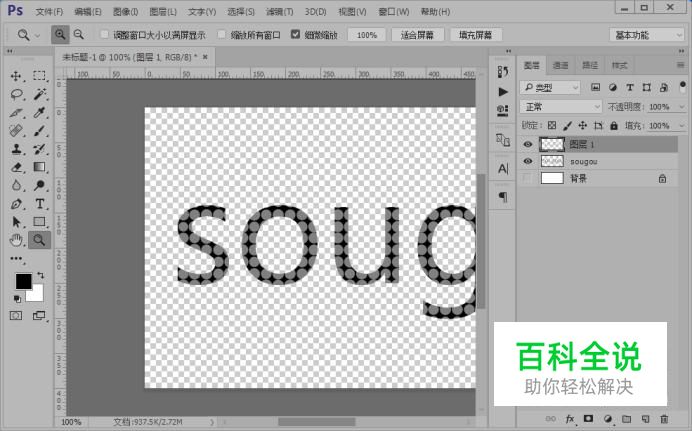The width and height of the screenshot is (692, 431).
Task: Open the Paragraph panel icon
Action: pyautogui.click(x=503, y=196)
